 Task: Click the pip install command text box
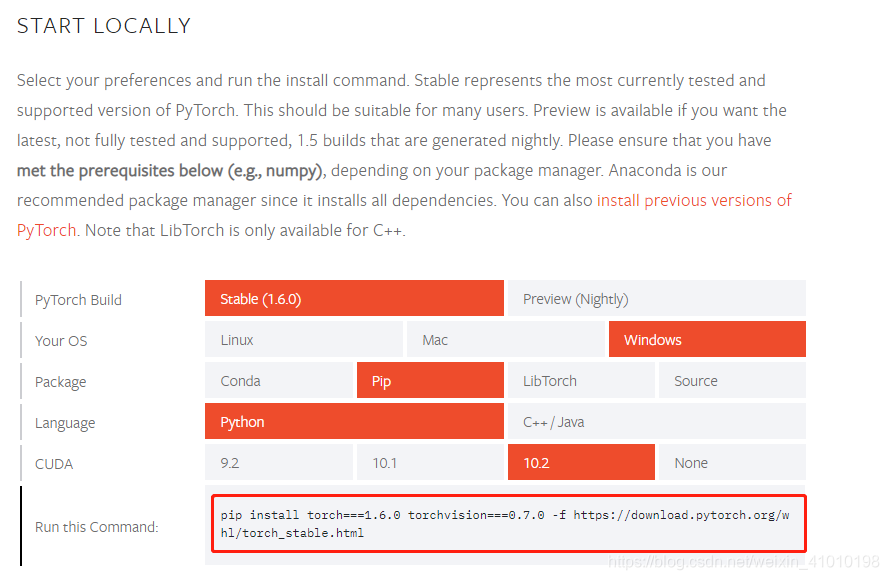[507, 523]
